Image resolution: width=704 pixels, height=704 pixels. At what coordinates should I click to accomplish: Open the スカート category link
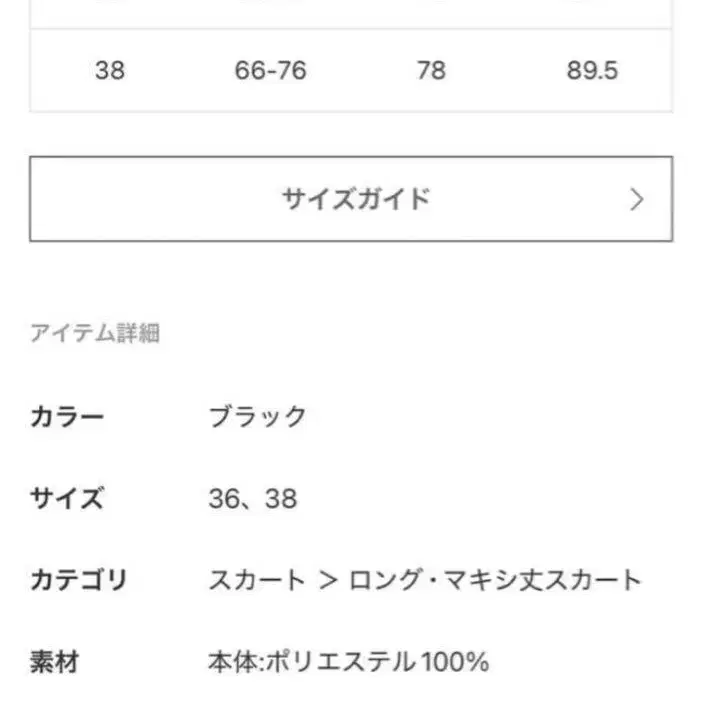(256, 579)
